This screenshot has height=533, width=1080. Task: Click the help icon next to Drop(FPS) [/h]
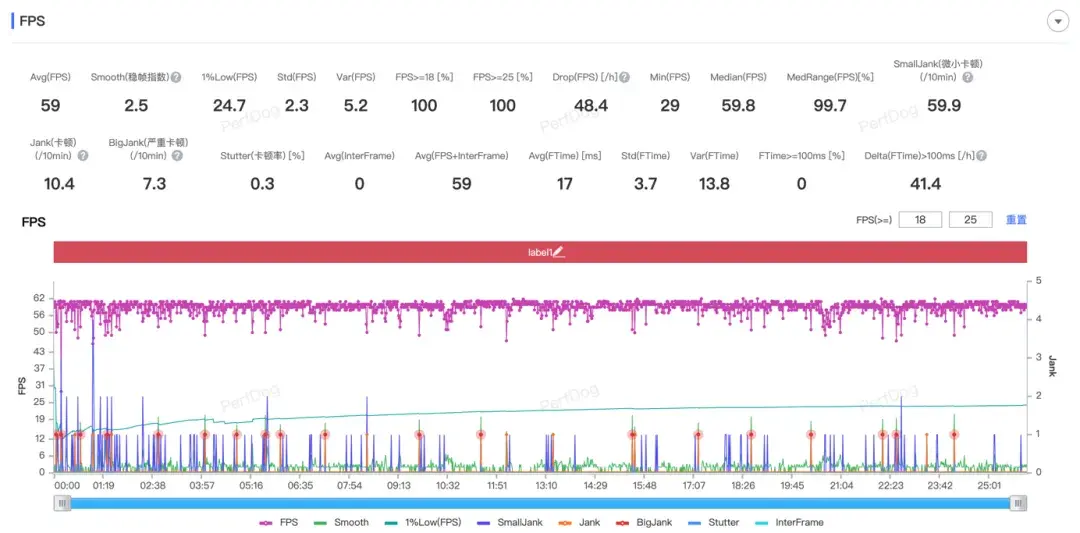(624, 77)
